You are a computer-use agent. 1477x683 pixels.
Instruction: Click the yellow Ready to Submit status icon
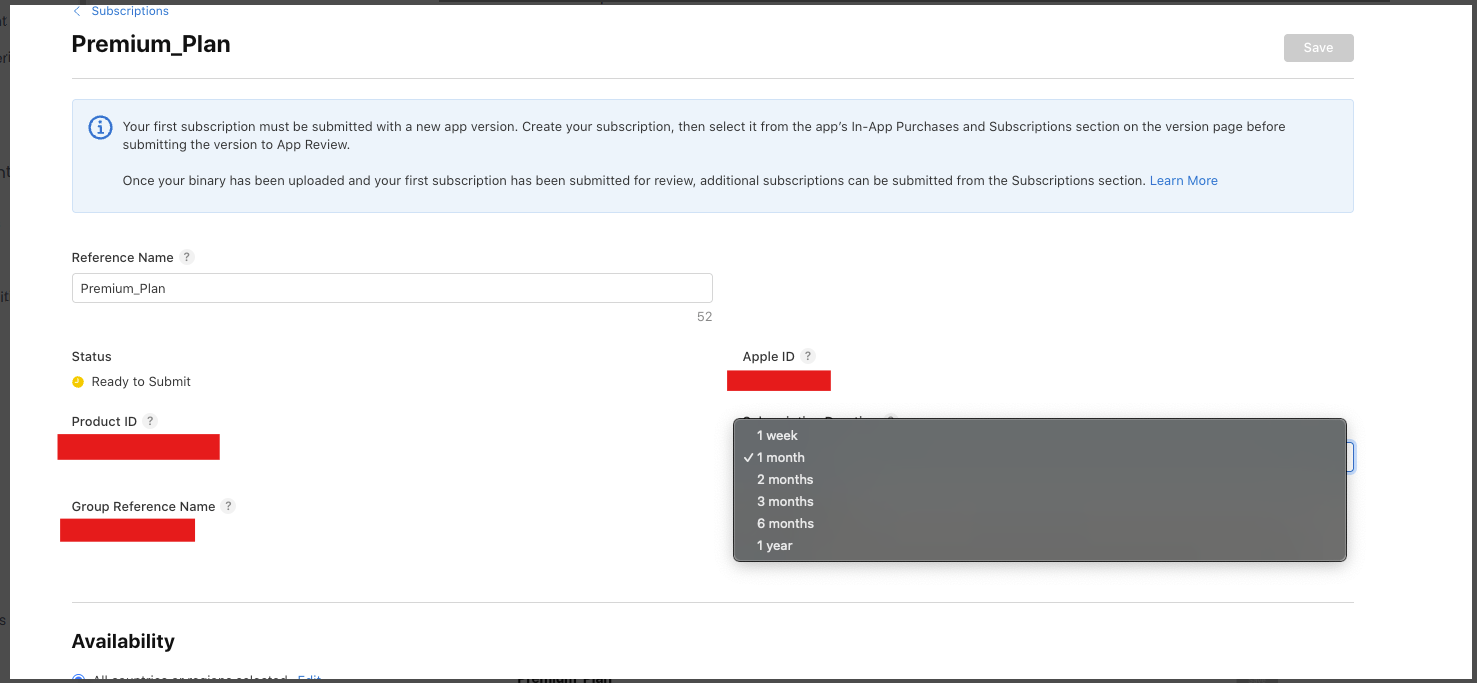tap(78, 382)
